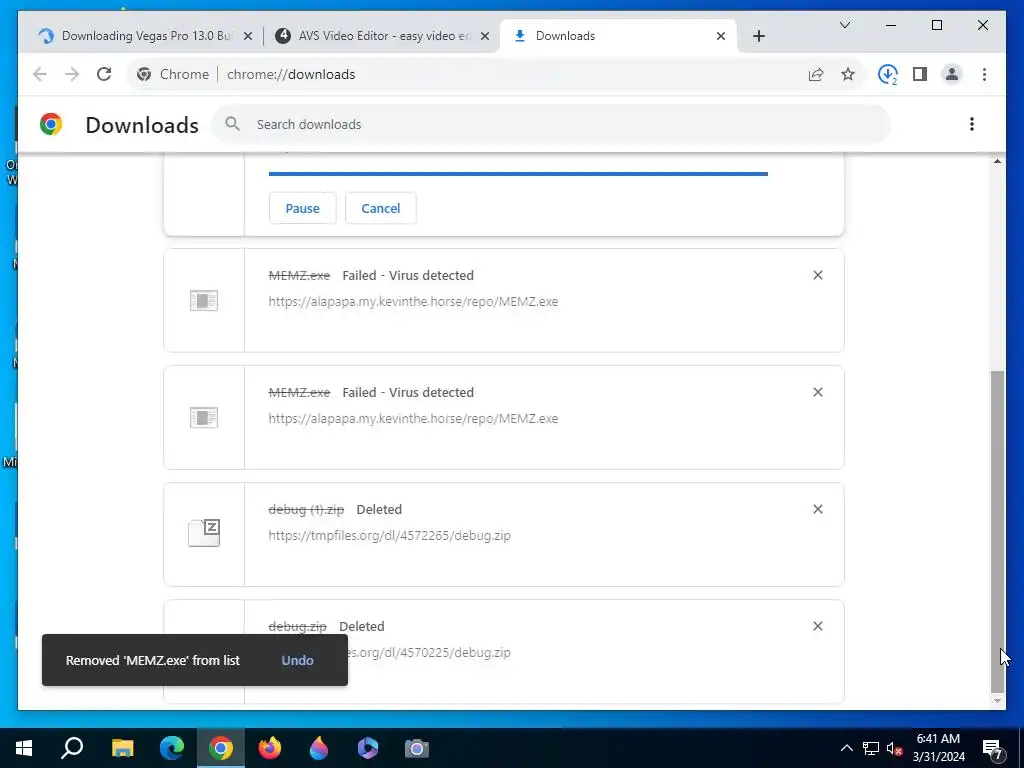Open the Clipchamp taskbar icon
1024x768 pixels.
point(368,748)
